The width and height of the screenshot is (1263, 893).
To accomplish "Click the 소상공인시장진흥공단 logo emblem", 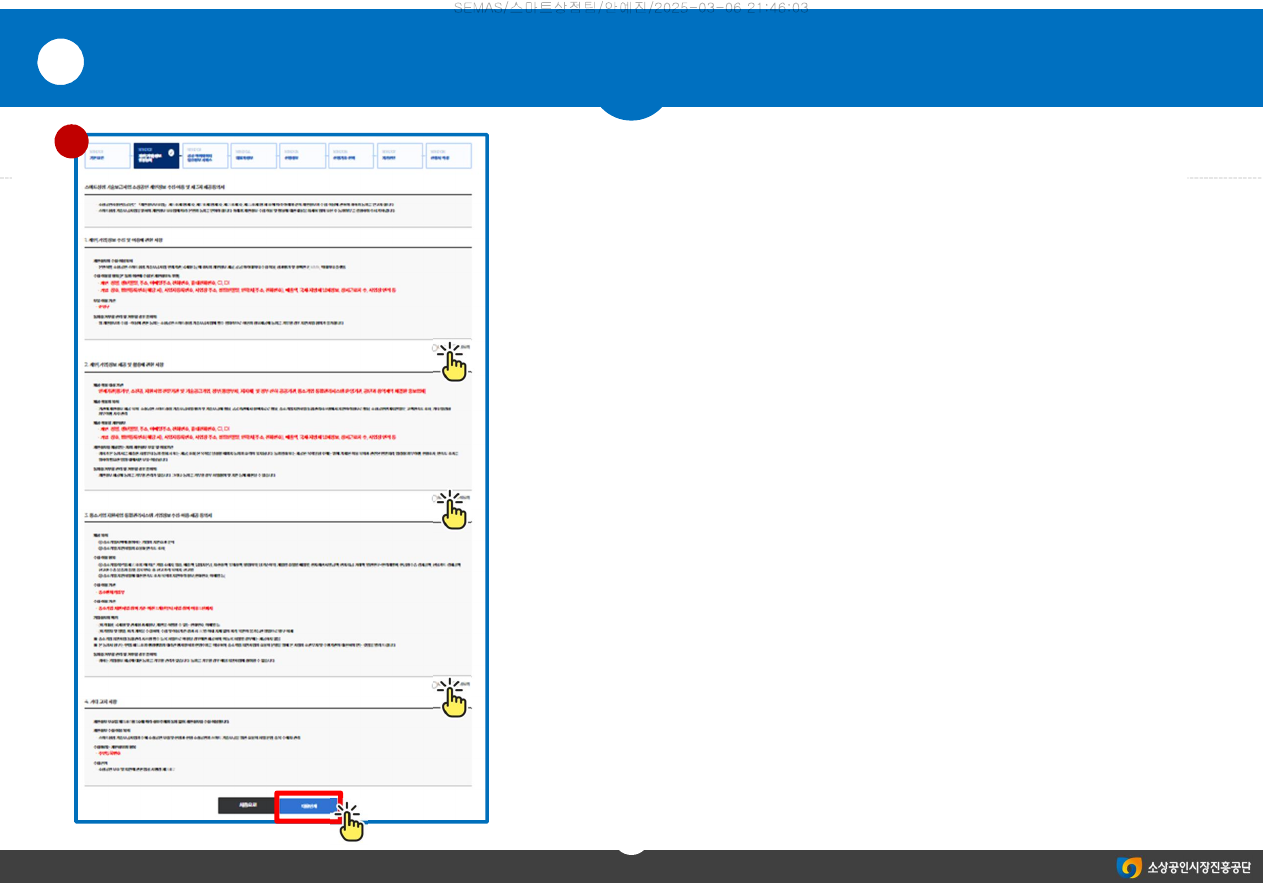I will (1129, 867).
